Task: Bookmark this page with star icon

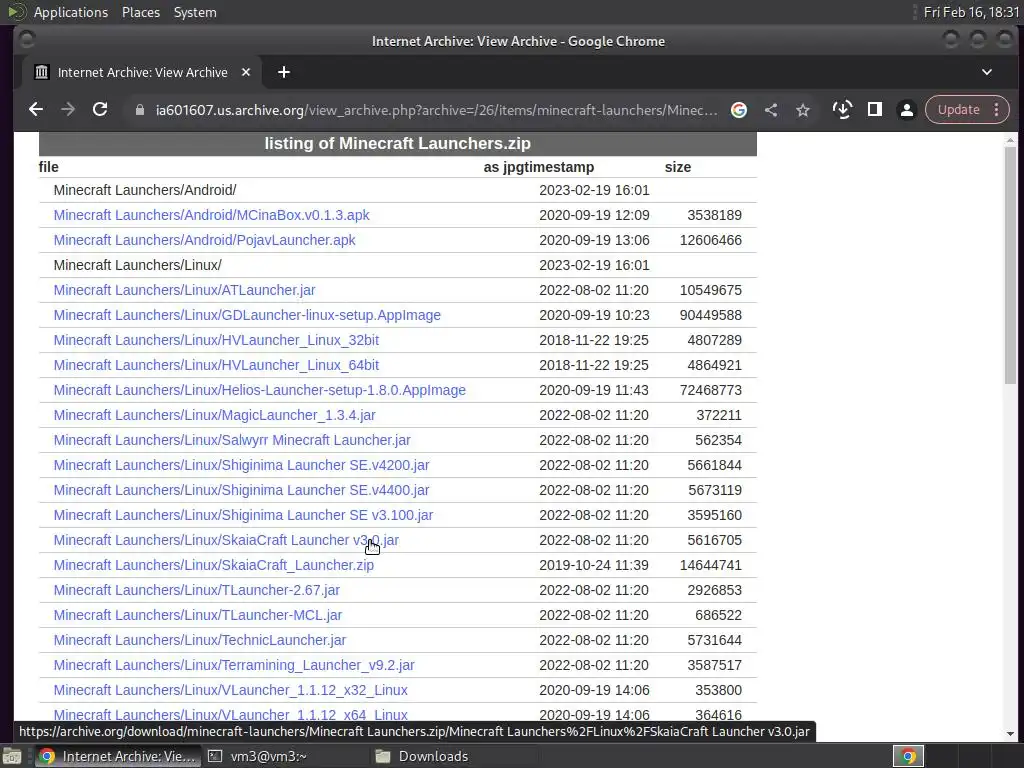Action: point(803,110)
